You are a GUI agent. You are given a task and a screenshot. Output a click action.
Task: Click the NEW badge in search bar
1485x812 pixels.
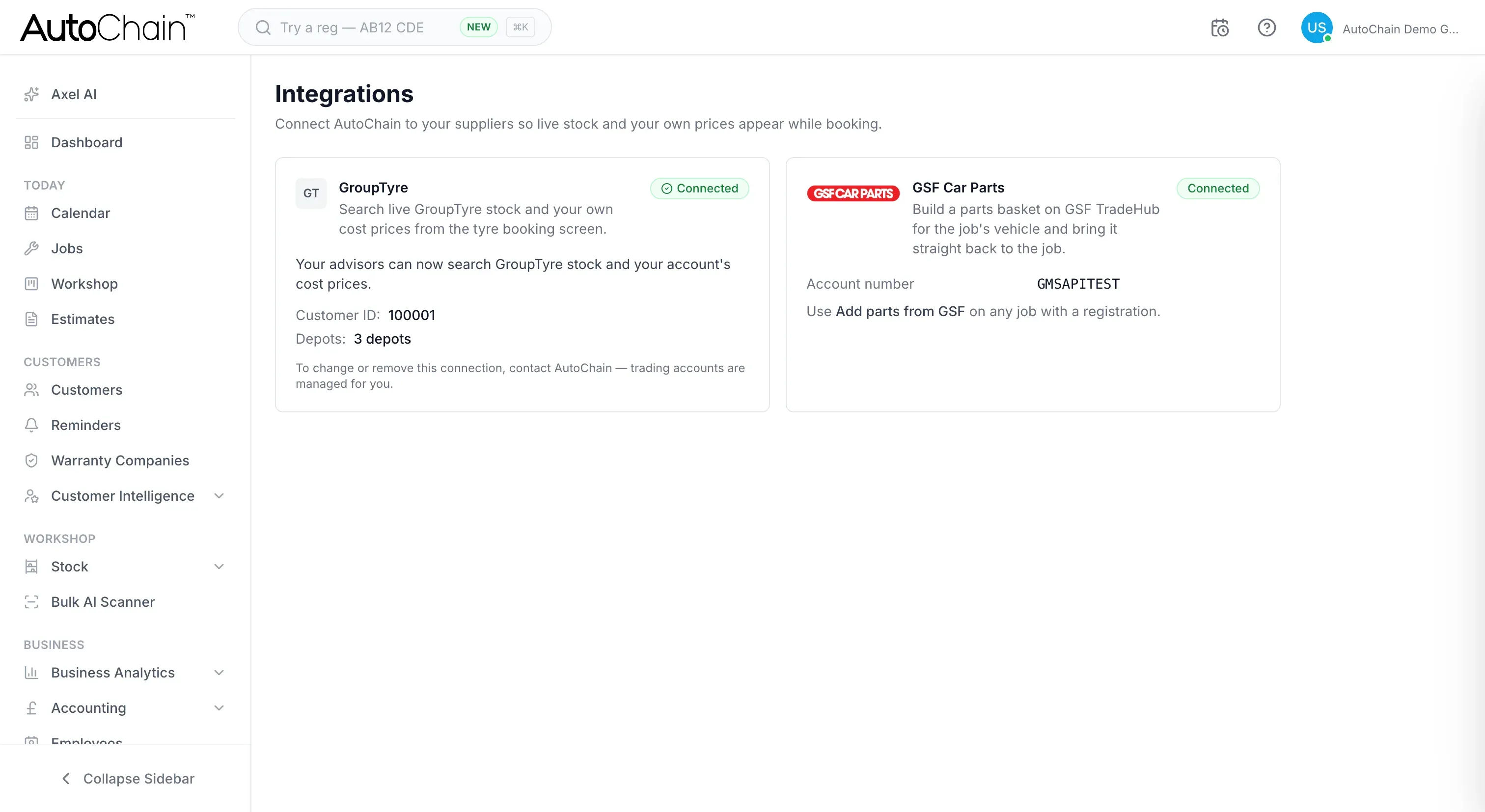click(x=478, y=27)
